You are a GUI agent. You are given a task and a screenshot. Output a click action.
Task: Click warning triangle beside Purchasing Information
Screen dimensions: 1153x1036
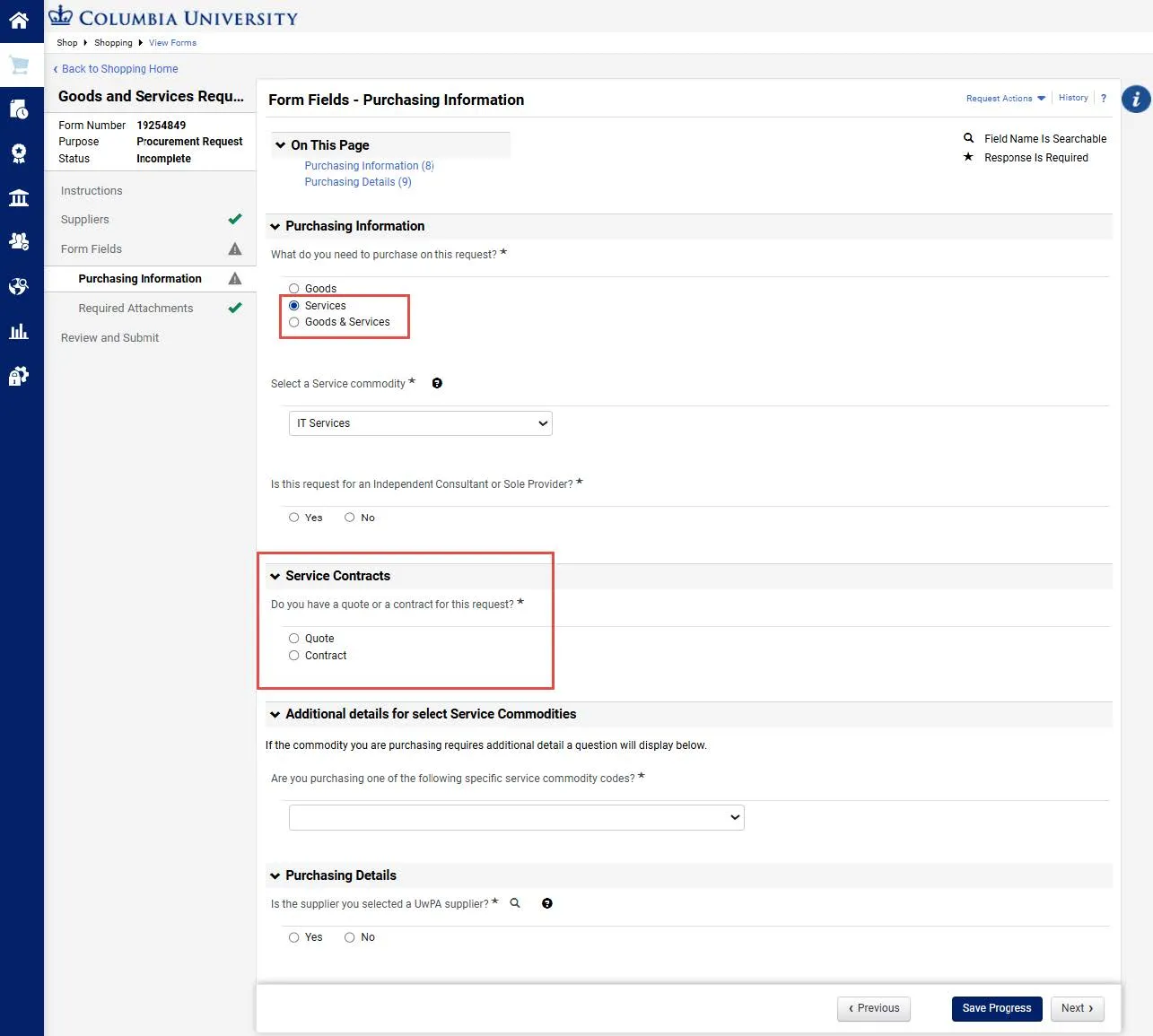235,278
